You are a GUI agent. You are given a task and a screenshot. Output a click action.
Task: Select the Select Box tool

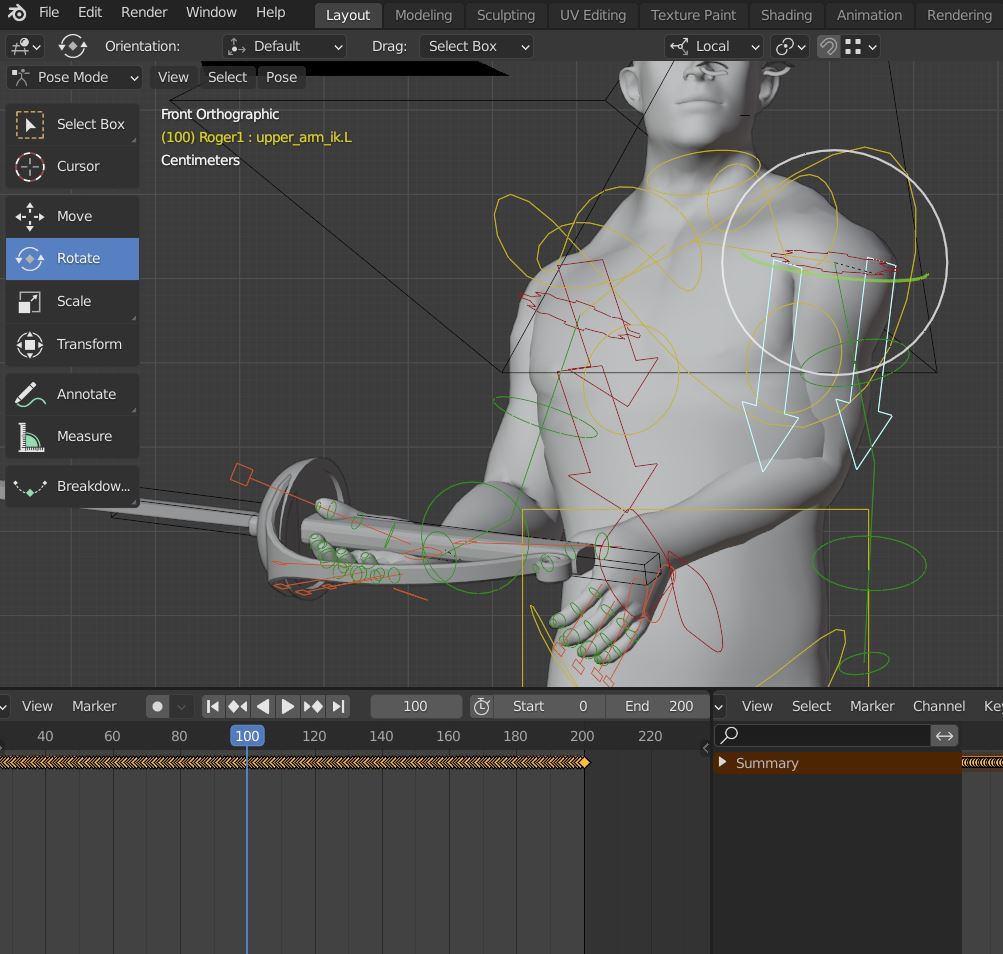pyautogui.click(x=72, y=124)
